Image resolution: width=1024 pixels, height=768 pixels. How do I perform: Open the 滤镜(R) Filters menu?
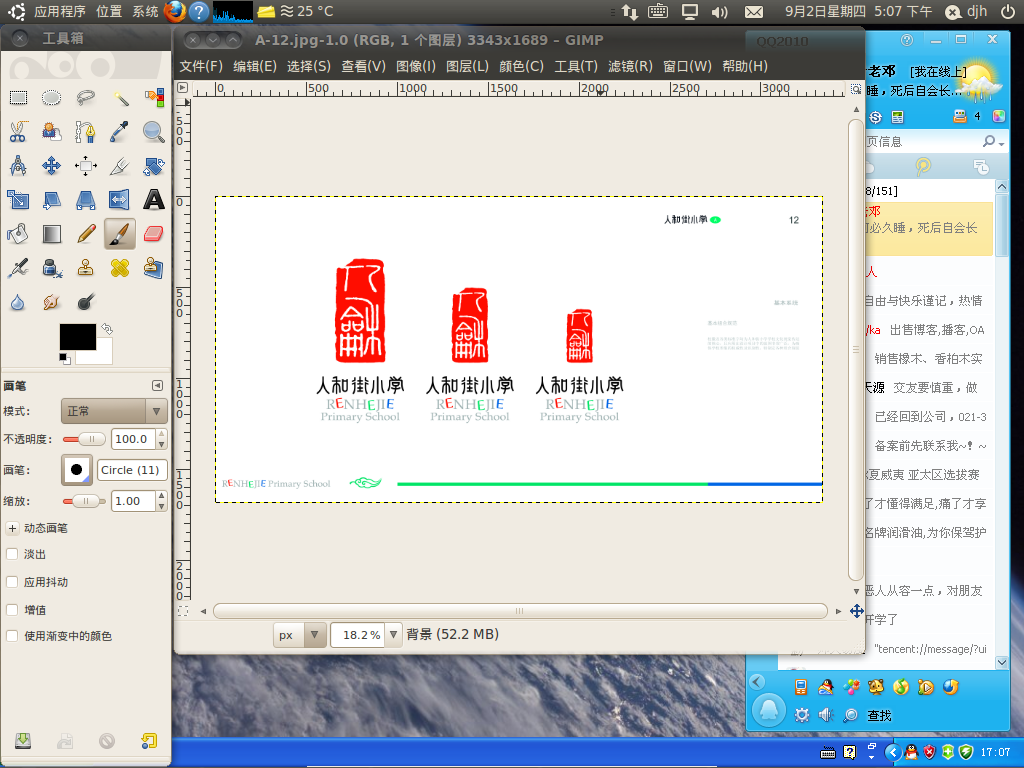(630, 67)
